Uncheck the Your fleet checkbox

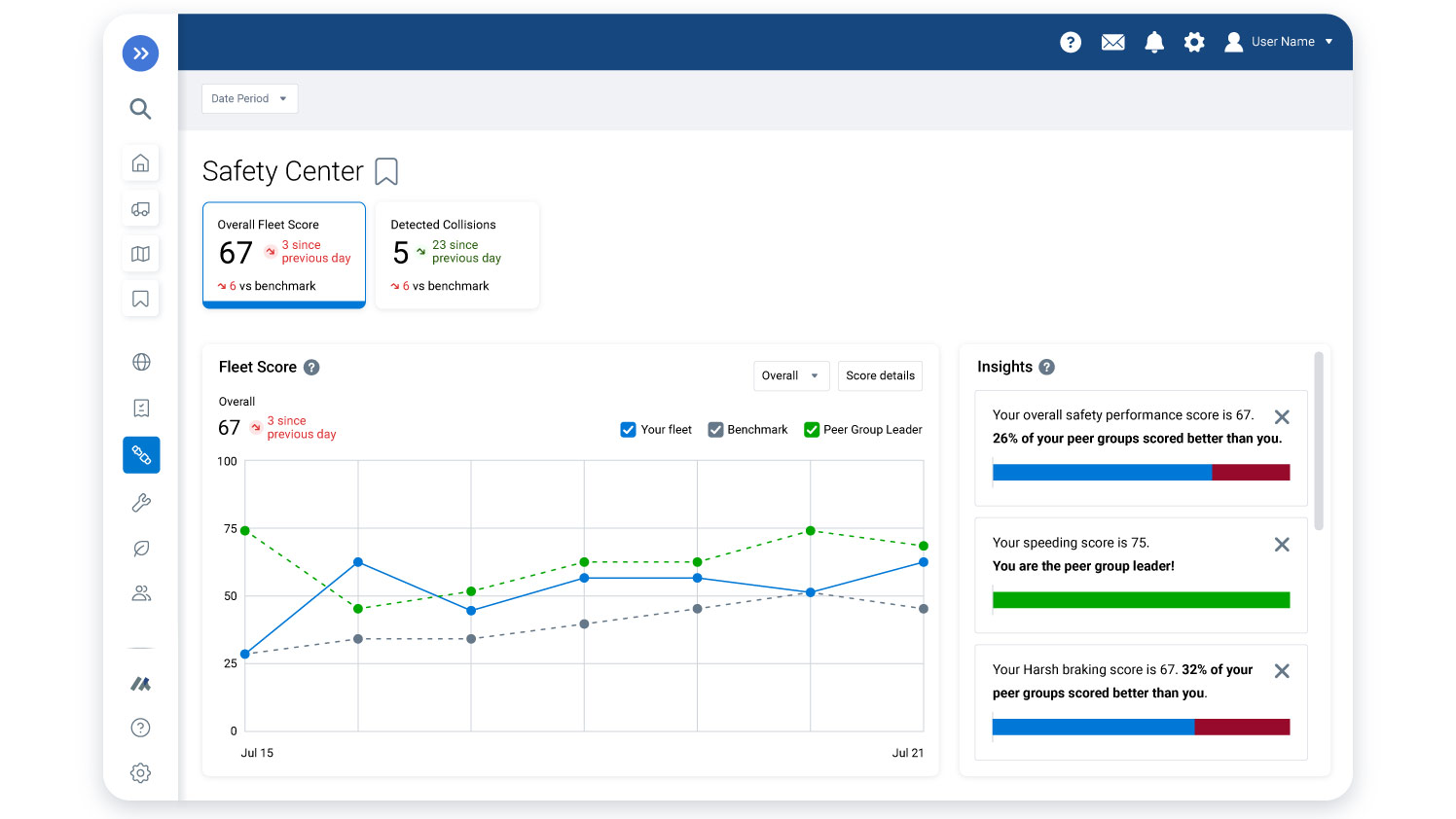tap(628, 429)
